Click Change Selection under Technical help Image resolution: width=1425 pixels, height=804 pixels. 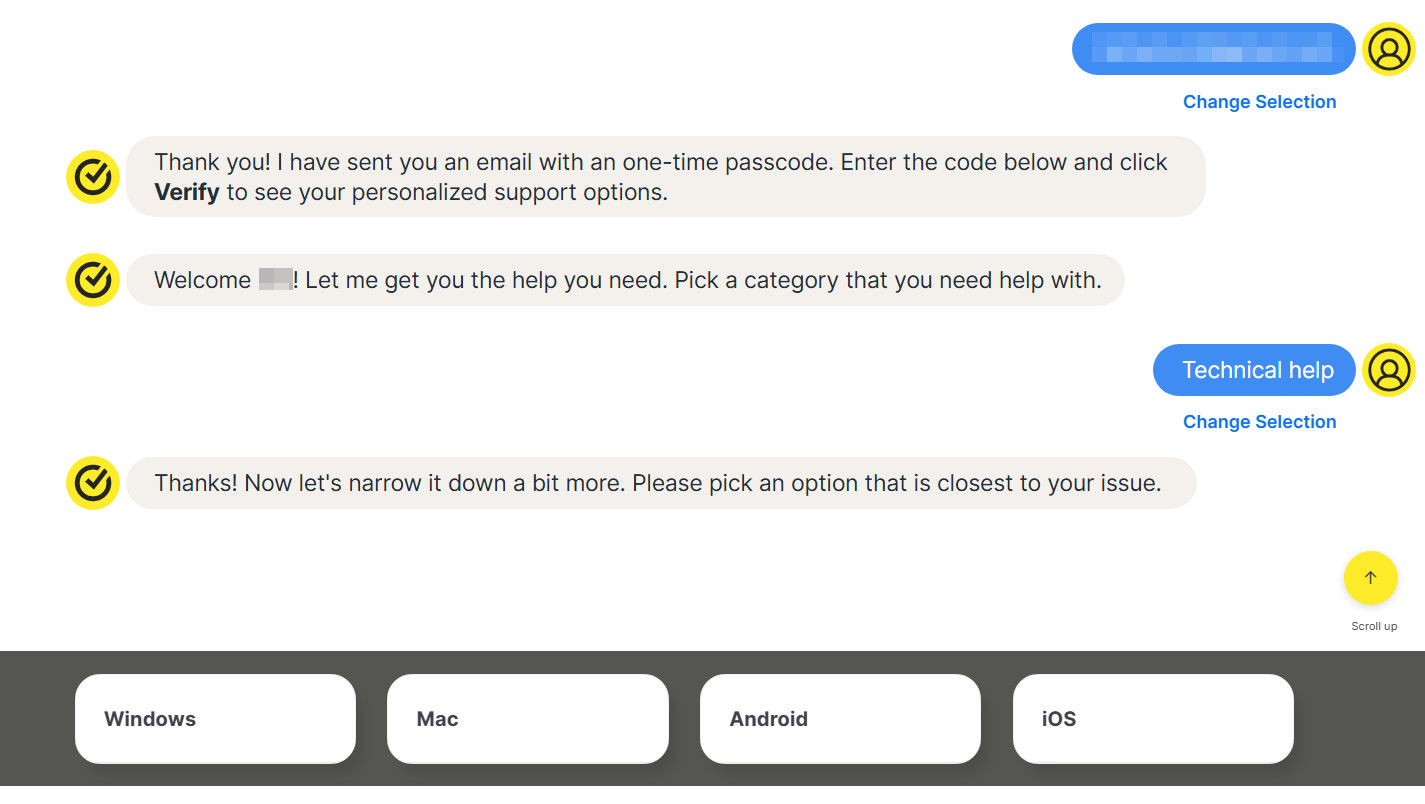1259,422
